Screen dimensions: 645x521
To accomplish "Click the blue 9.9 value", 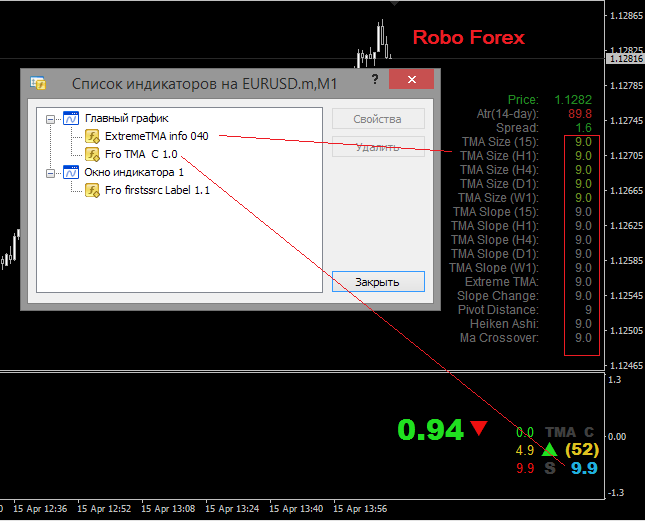I will (x=584, y=468).
